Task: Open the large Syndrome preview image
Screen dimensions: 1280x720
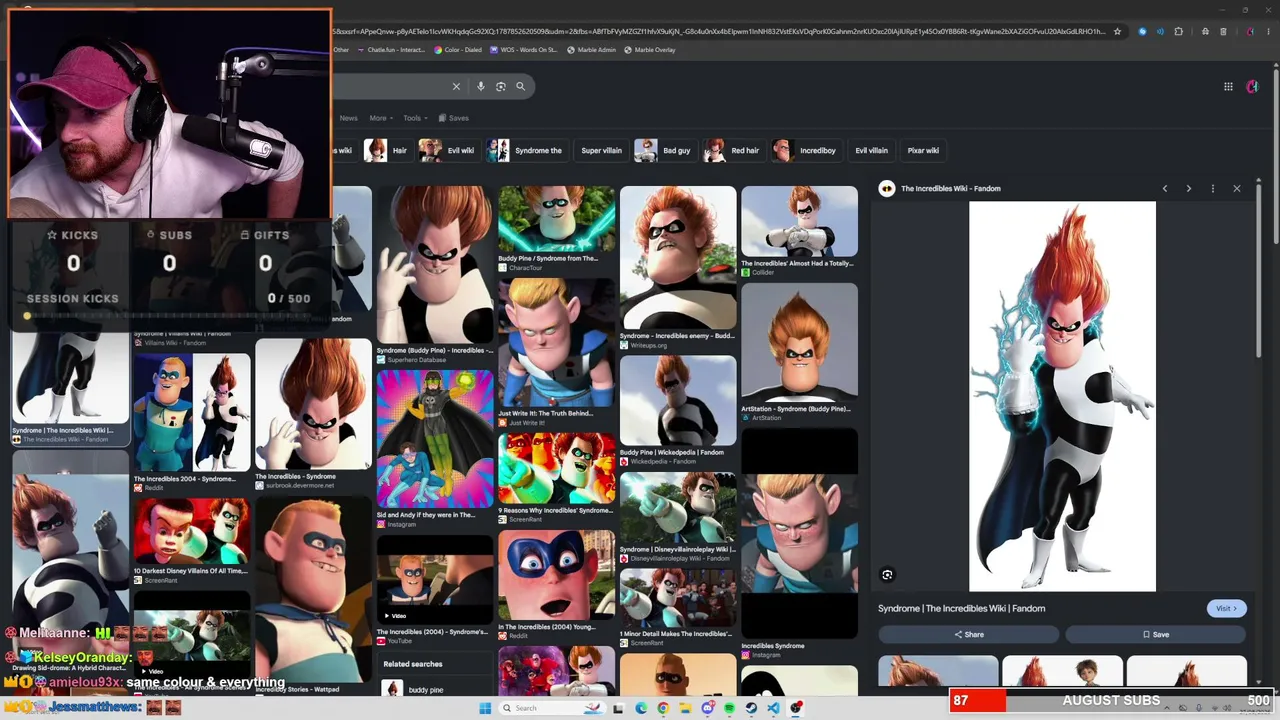Action: point(1062,397)
